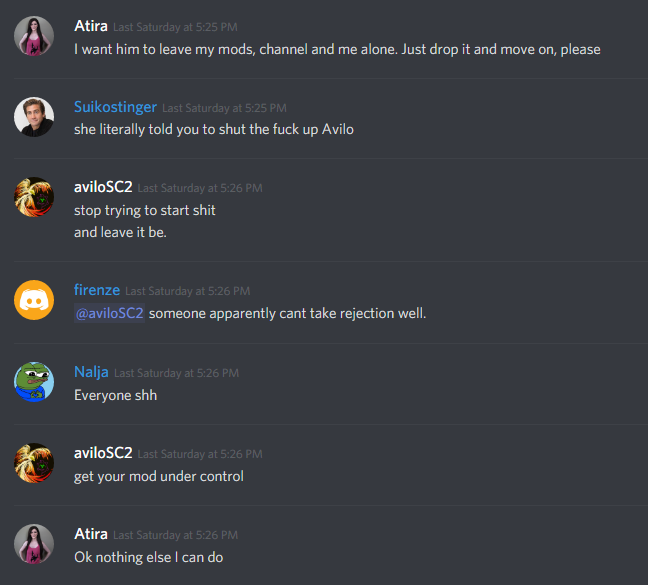Viewport: 648px width, 585px height.
Task: Click the aviloSC2 username above "get your mod under control"
Action: (x=103, y=453)
